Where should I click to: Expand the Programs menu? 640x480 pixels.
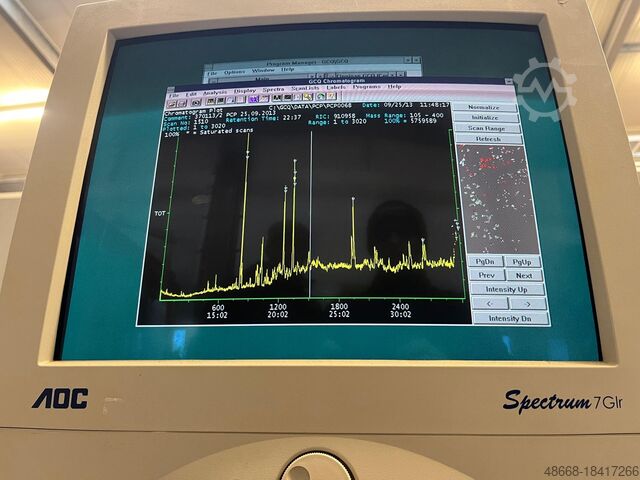pos(366,87)
